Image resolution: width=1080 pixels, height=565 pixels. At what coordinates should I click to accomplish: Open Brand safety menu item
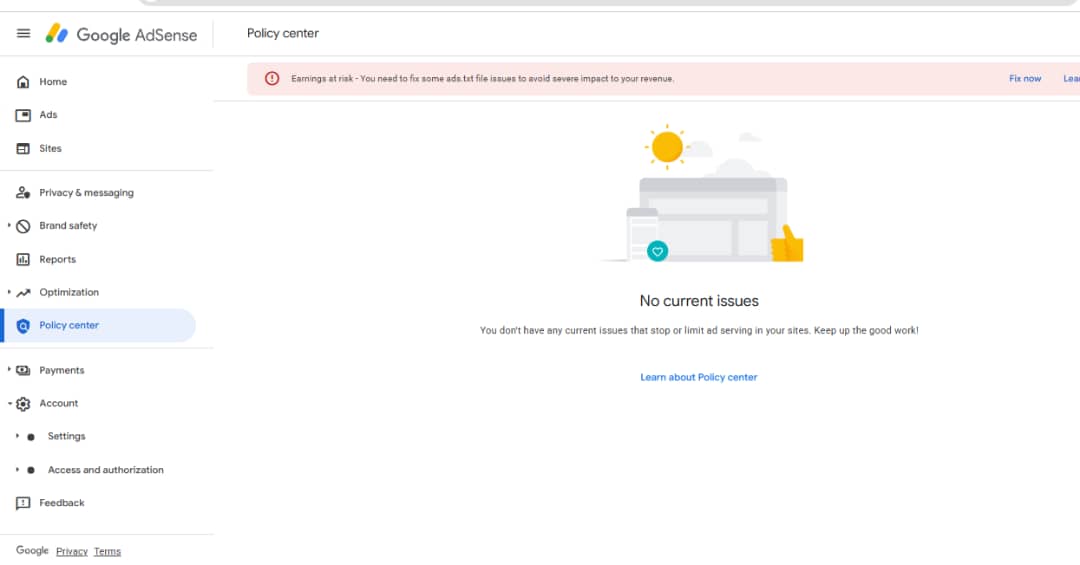(x=68, y=226)
